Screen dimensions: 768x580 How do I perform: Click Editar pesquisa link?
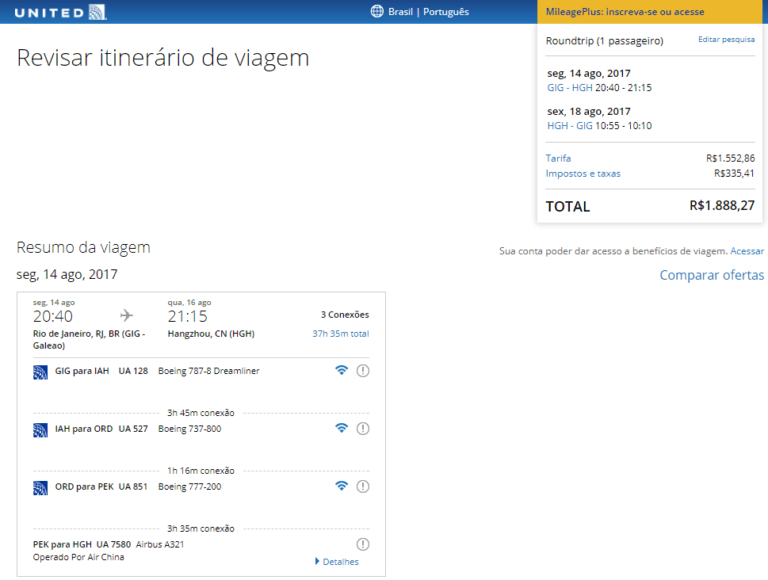[x=726, y=40]
